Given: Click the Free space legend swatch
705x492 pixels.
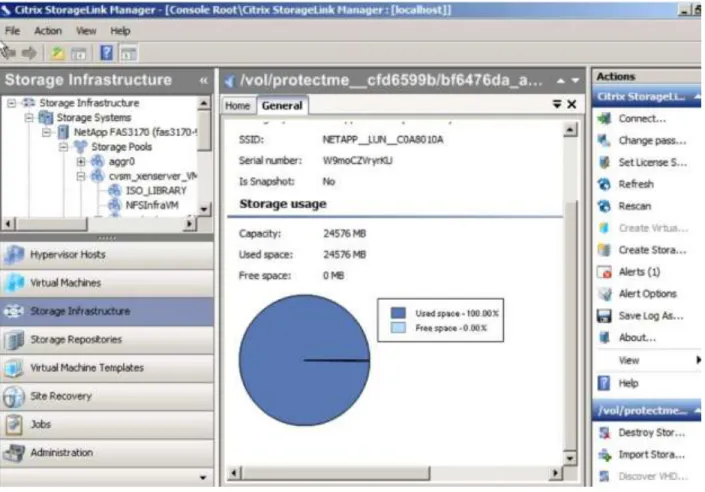Looking at the screenshot, I should point(398,328).
